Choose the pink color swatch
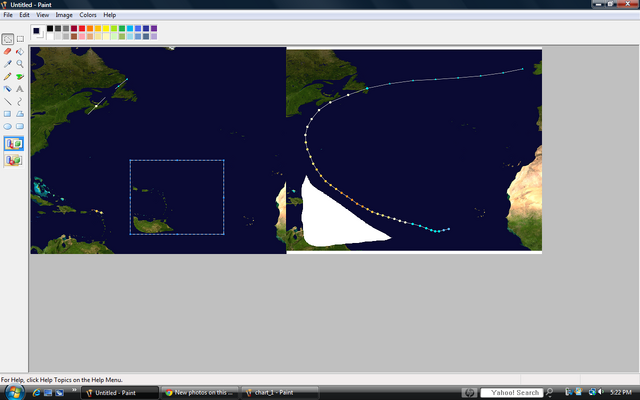The width and height of the screenshot is (640, 400). (82, 36)
